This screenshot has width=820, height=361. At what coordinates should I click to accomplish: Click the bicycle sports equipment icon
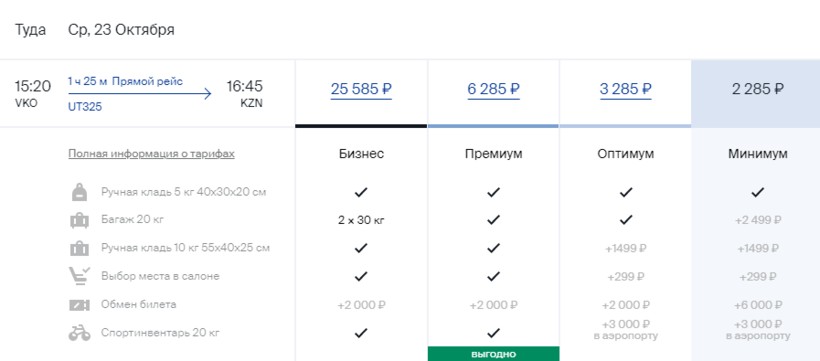coord(79,333)
